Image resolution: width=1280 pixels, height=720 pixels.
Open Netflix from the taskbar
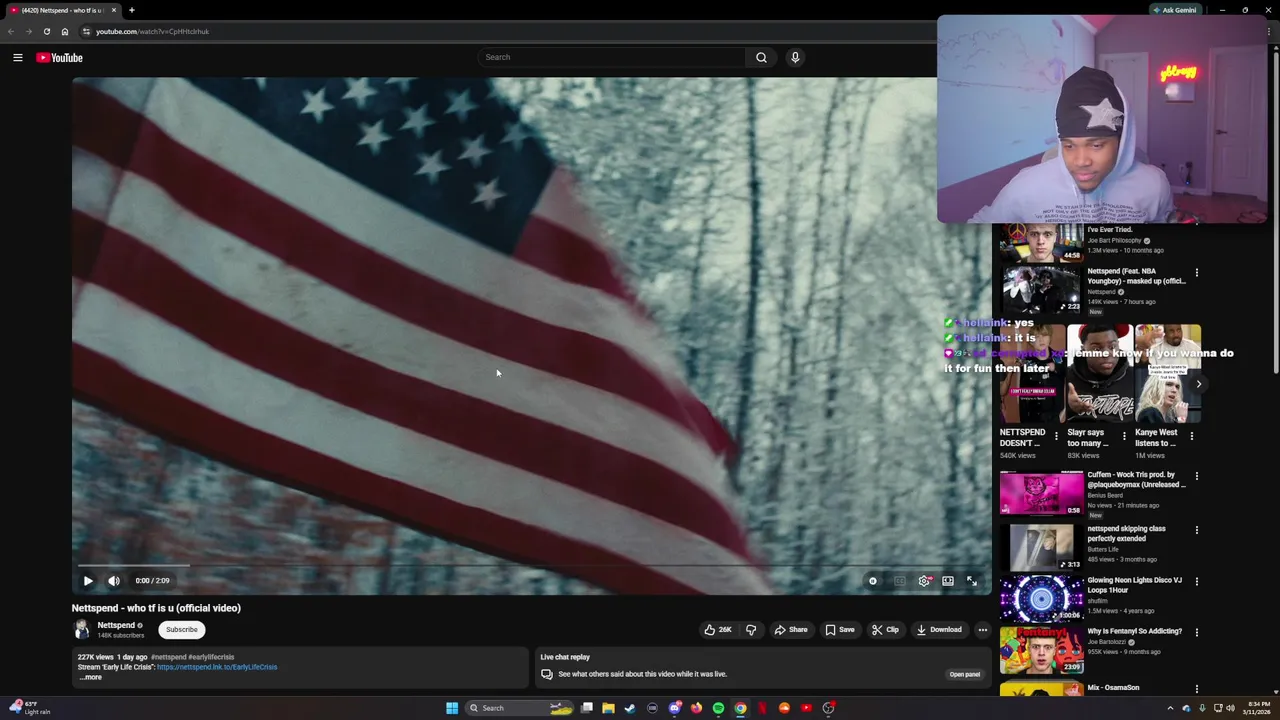762,708
